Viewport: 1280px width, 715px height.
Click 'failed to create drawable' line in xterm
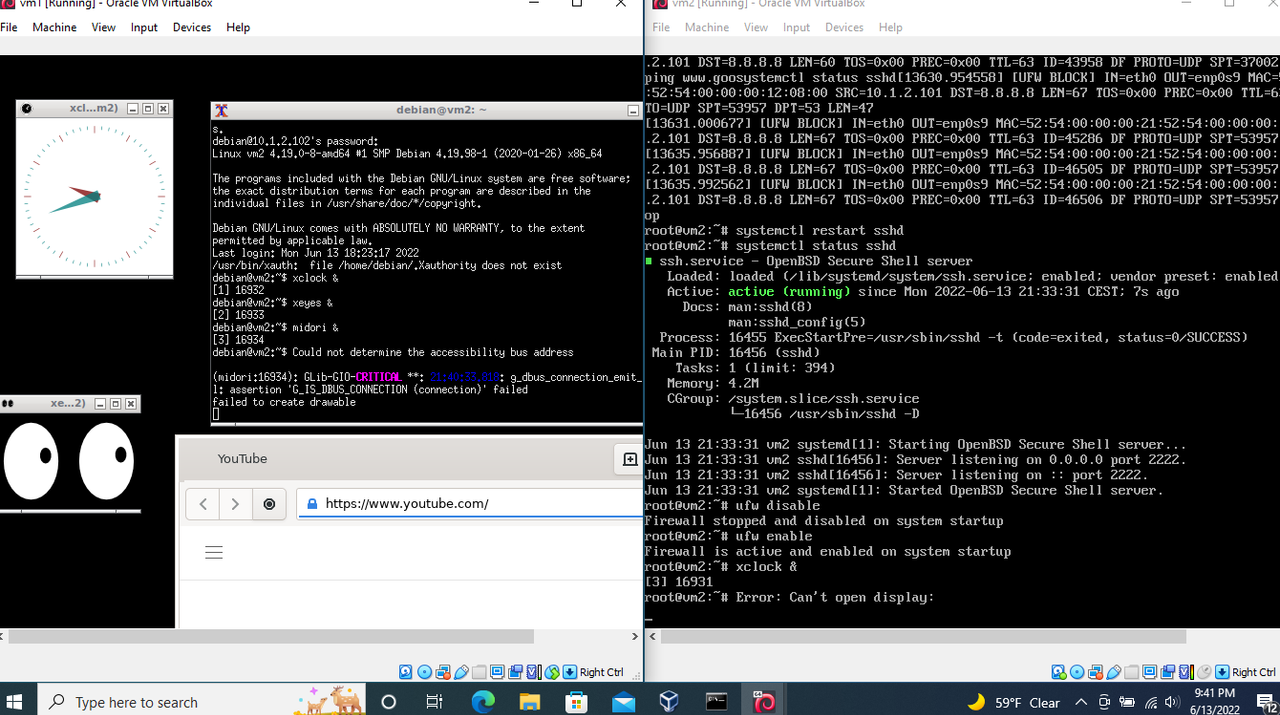(x=284, y=402)
